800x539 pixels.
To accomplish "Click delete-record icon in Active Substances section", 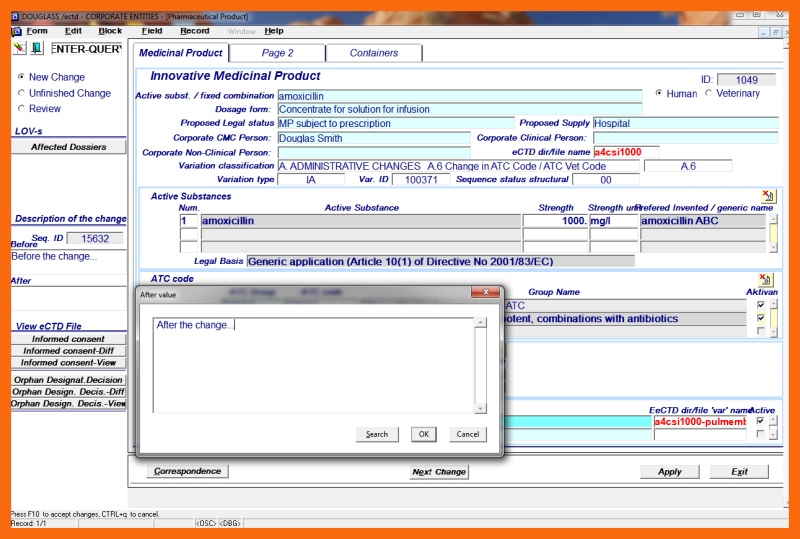I will [768, 195].
